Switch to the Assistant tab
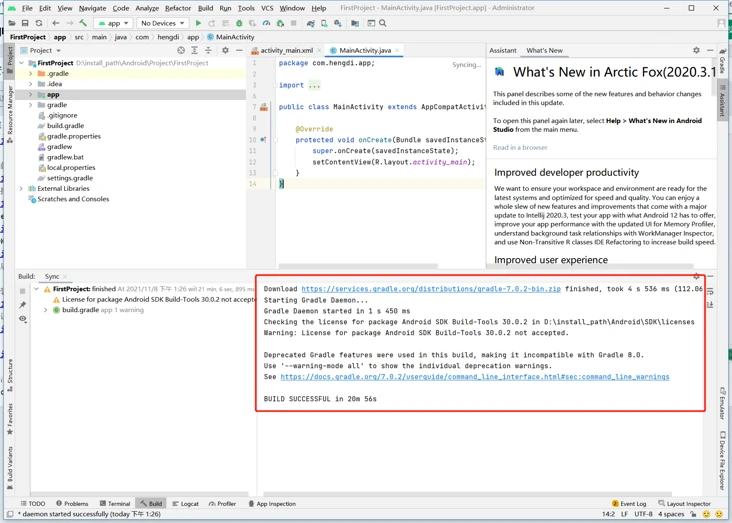The height and width of the screenshot is (523, 732). [503, 50]
